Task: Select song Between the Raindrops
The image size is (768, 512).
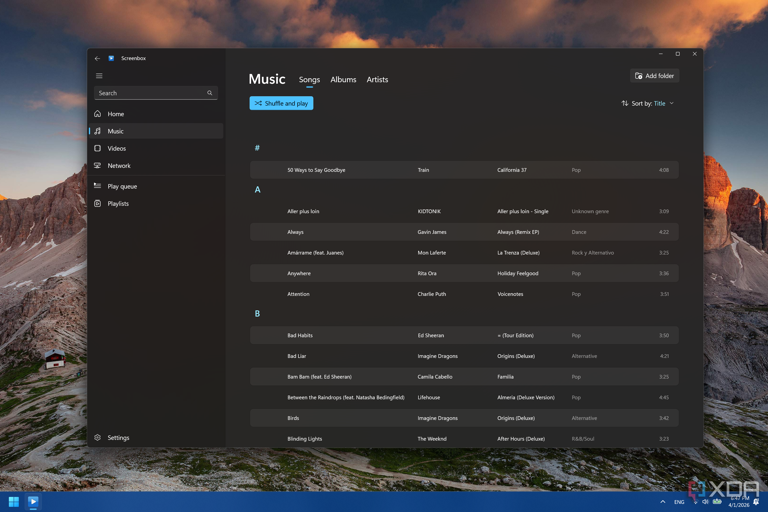Action: (x=464, y=397)
